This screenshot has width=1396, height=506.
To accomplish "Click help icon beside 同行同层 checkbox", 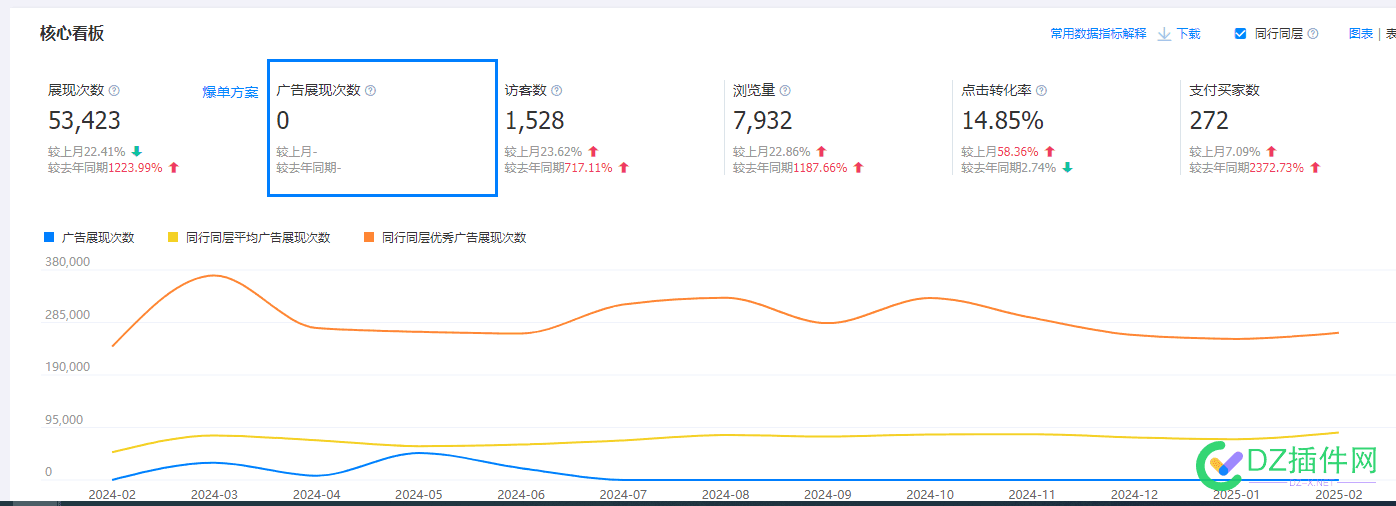I will [1313, 33].
